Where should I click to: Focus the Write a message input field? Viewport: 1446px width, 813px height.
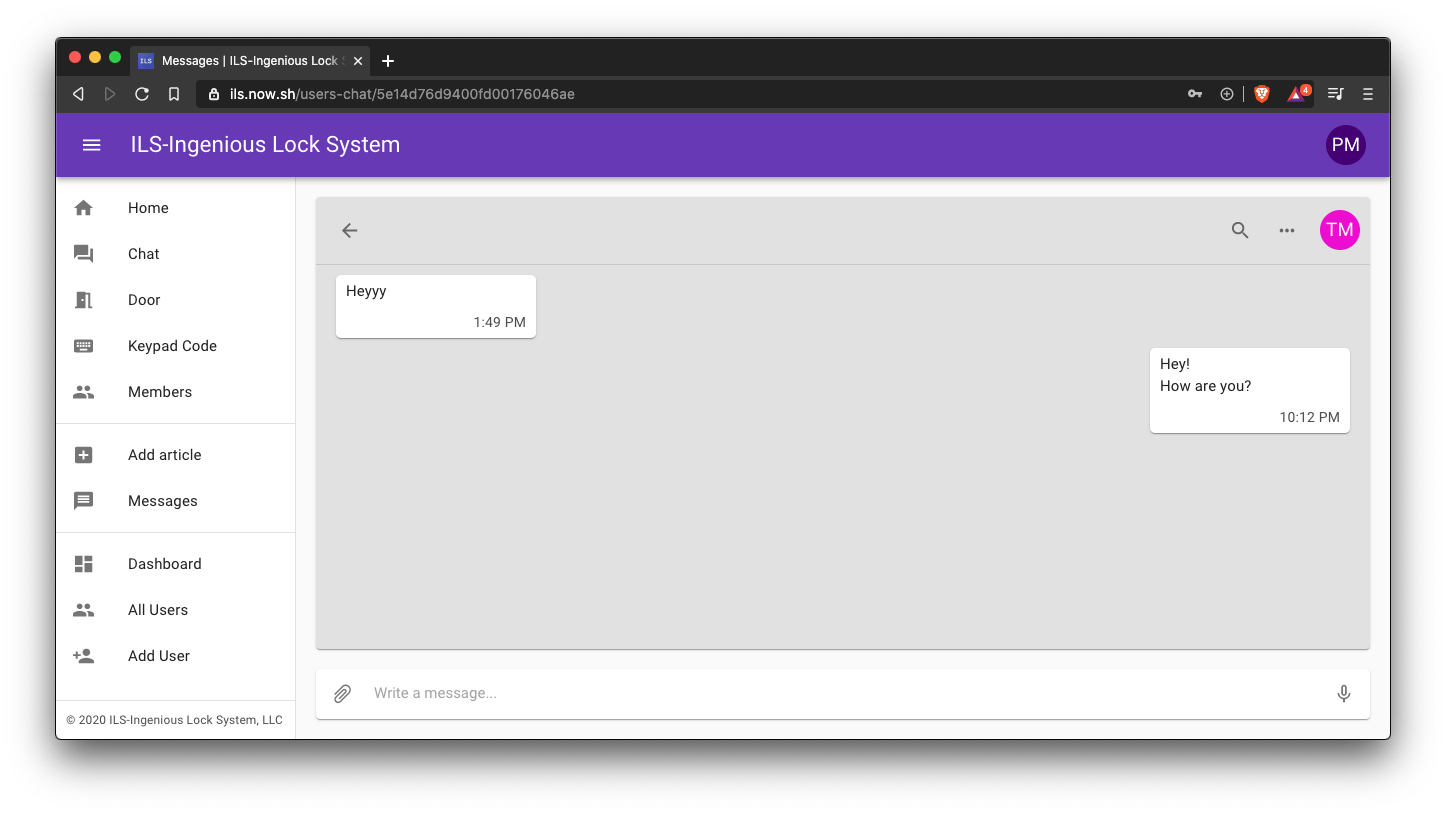[x=840, y=693]
